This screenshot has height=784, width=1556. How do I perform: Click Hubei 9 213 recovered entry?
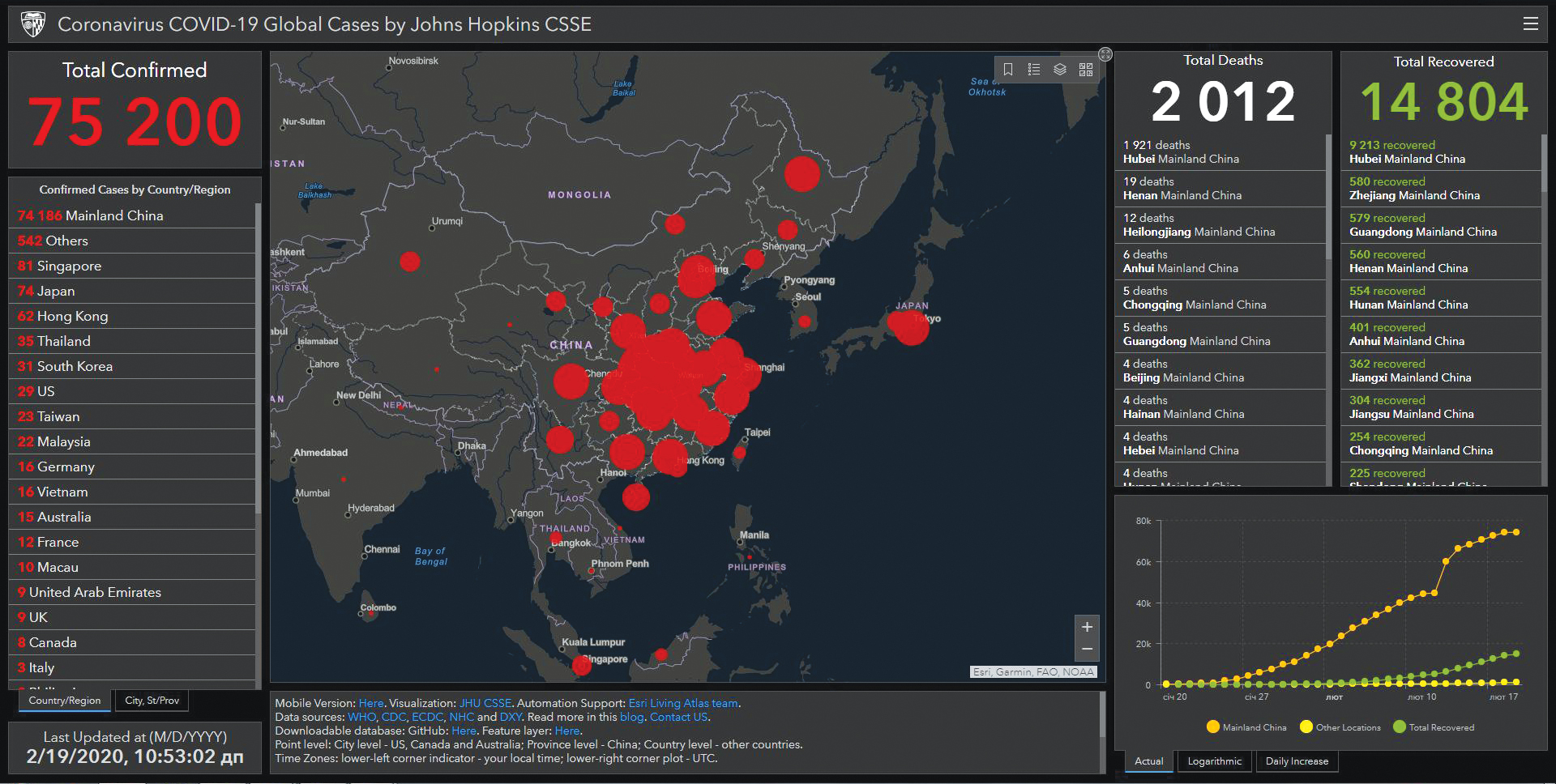point(1443,152)
